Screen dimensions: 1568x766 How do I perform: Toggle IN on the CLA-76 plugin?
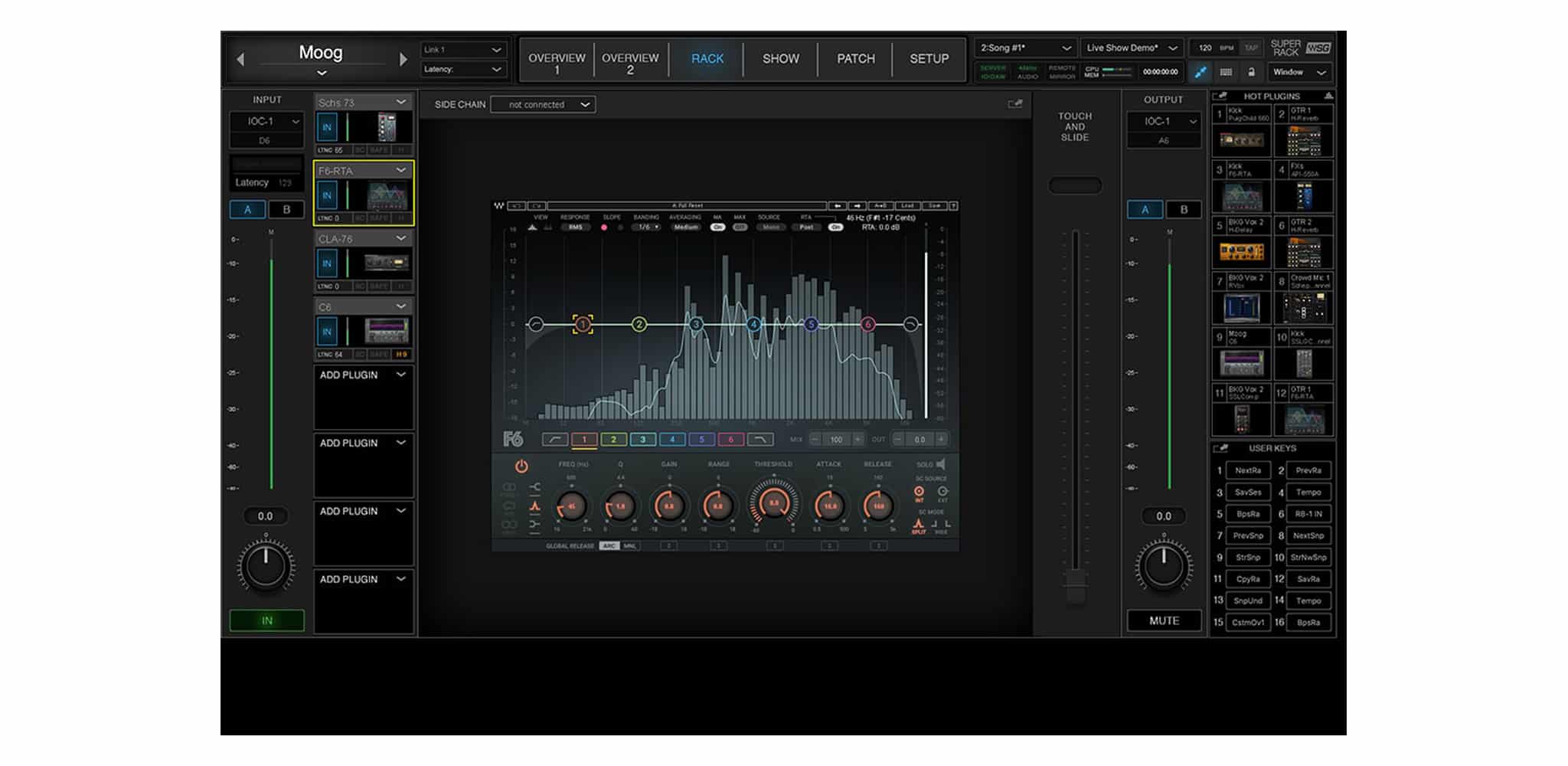click(327, 264)
